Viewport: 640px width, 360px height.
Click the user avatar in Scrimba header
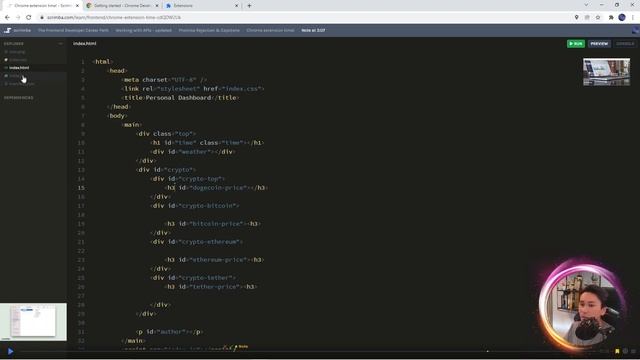pos(636,30)
